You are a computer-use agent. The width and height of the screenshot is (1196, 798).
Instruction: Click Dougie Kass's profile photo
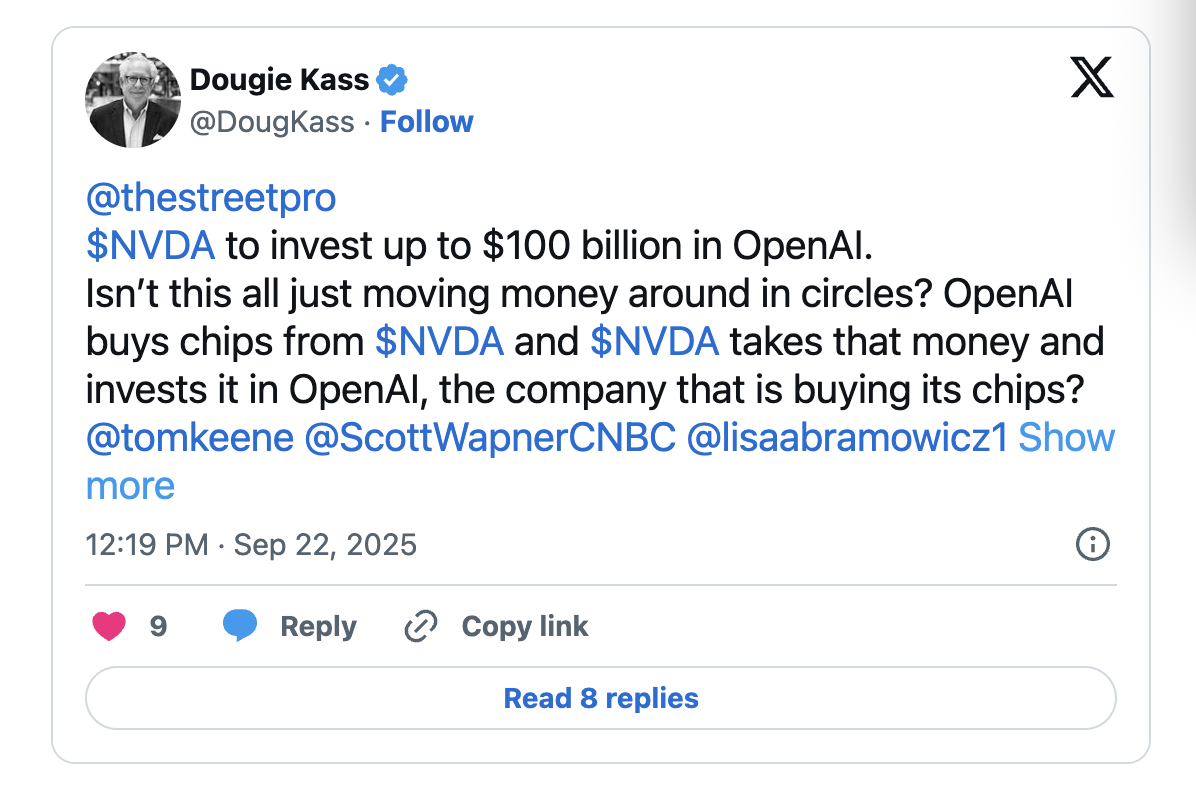[133, 100]
